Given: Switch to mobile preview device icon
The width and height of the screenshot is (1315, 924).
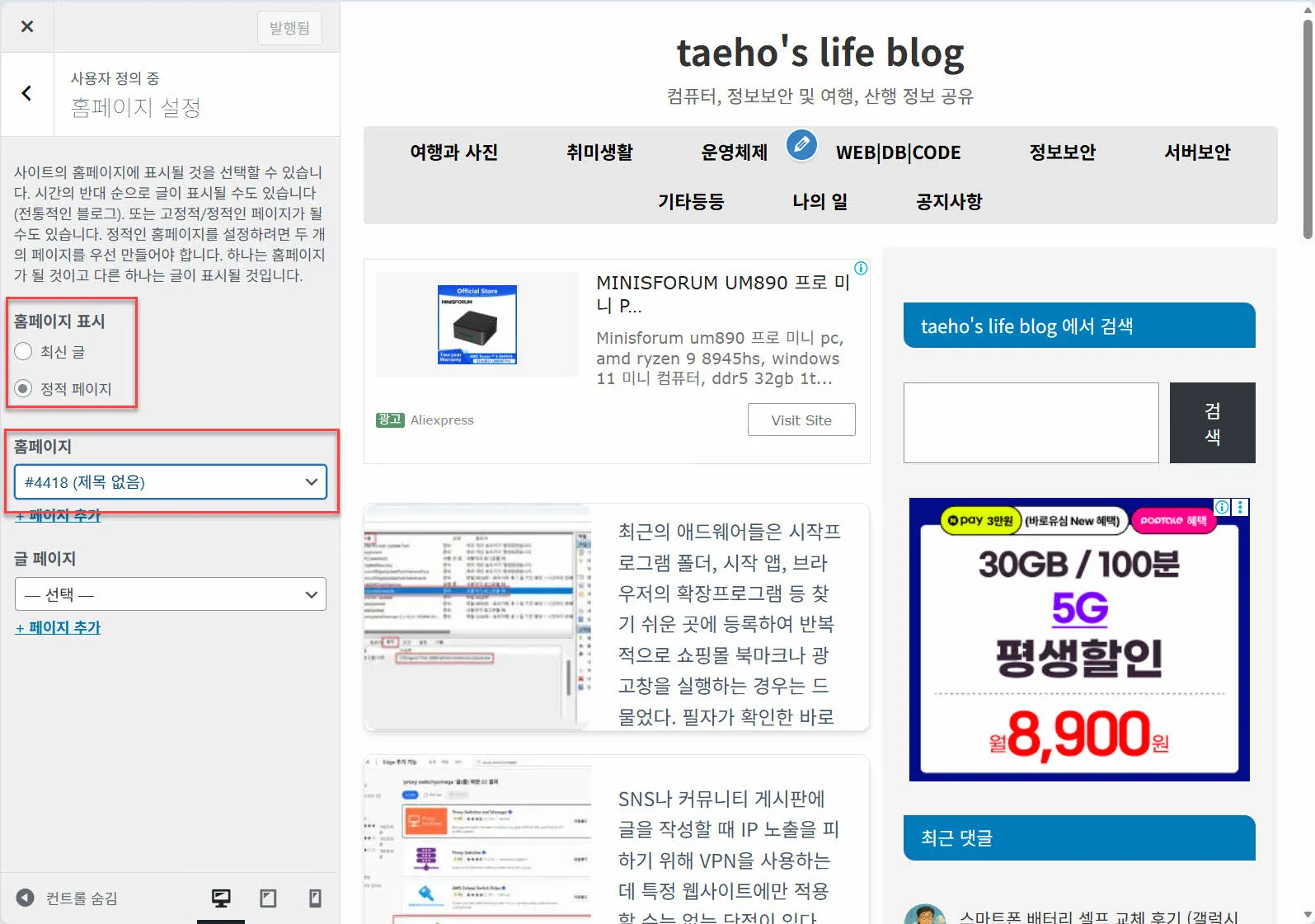Looking at the screenshot, I should pyautogui.click(x=315, y=898).
